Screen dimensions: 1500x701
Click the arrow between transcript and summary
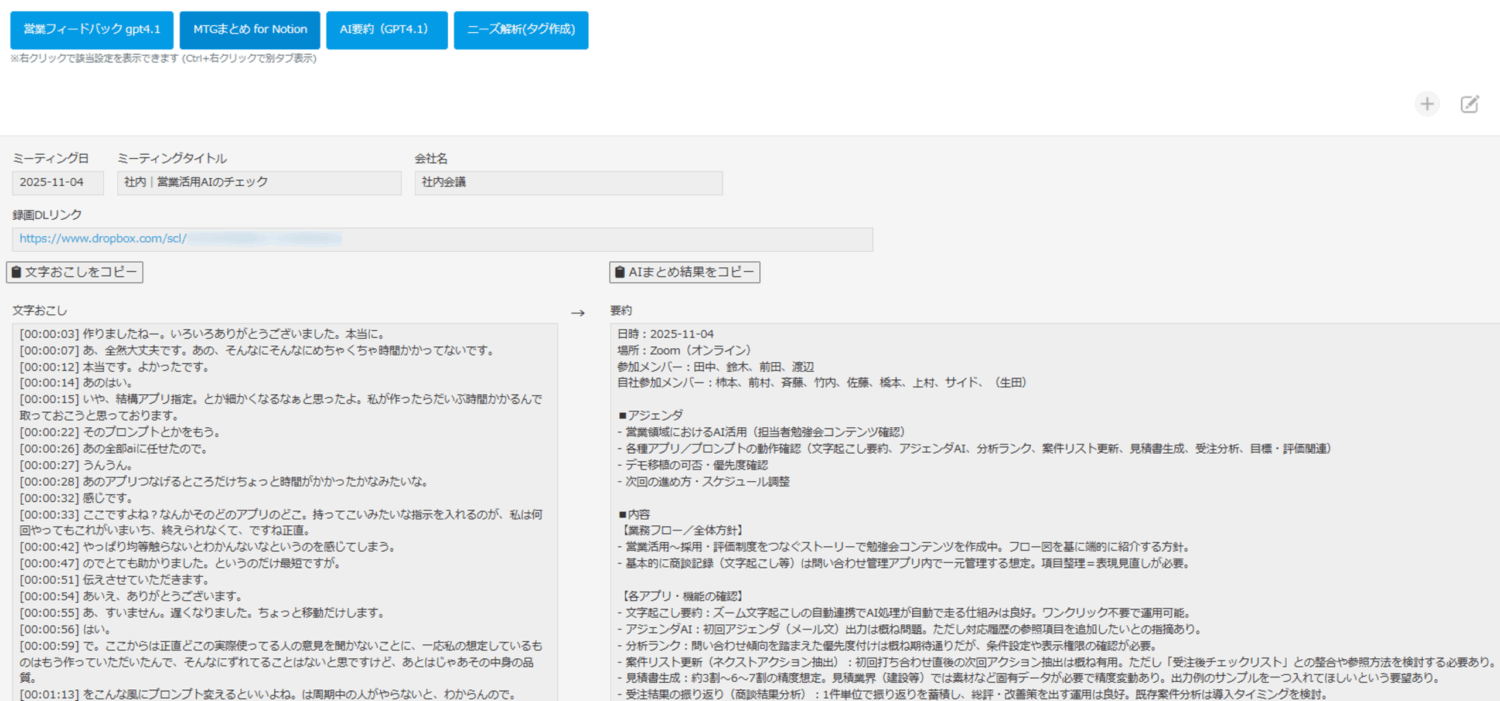coord(577,312)
